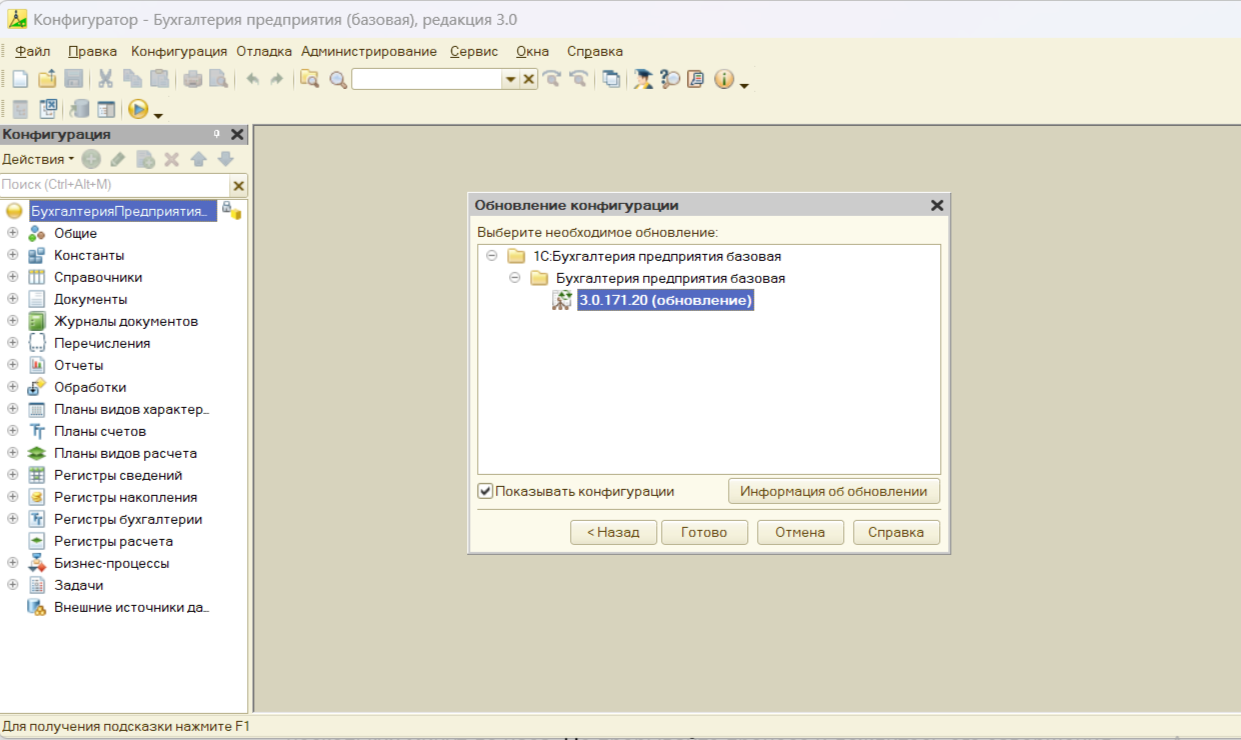Screen dimensions: 1241x740
Task: Click the lock icon beside configuration root
Action: coord(231,210)
